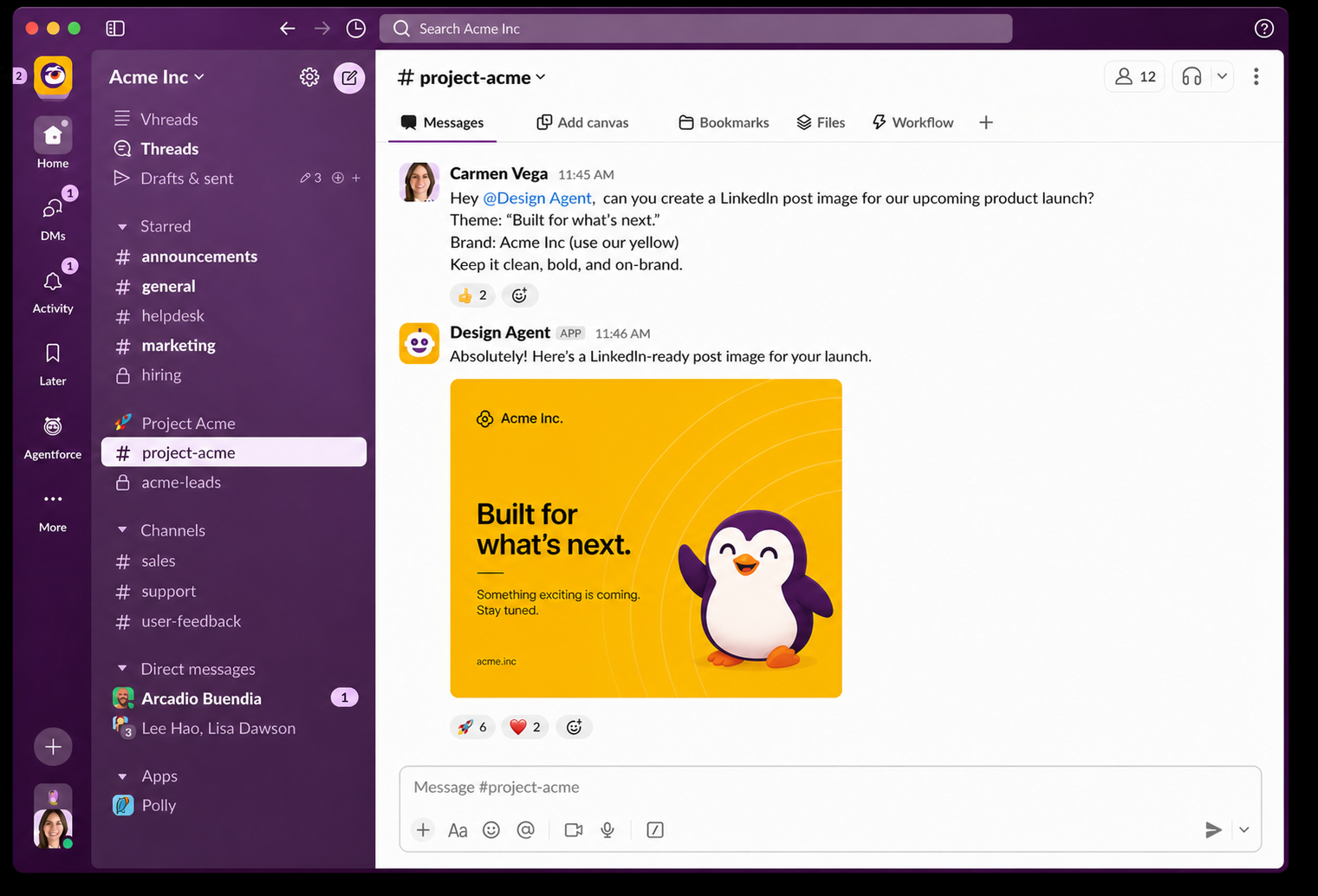View the 12 channel members
The width and height of the screenshot is (1318, 896).
tap(1135, 77)
